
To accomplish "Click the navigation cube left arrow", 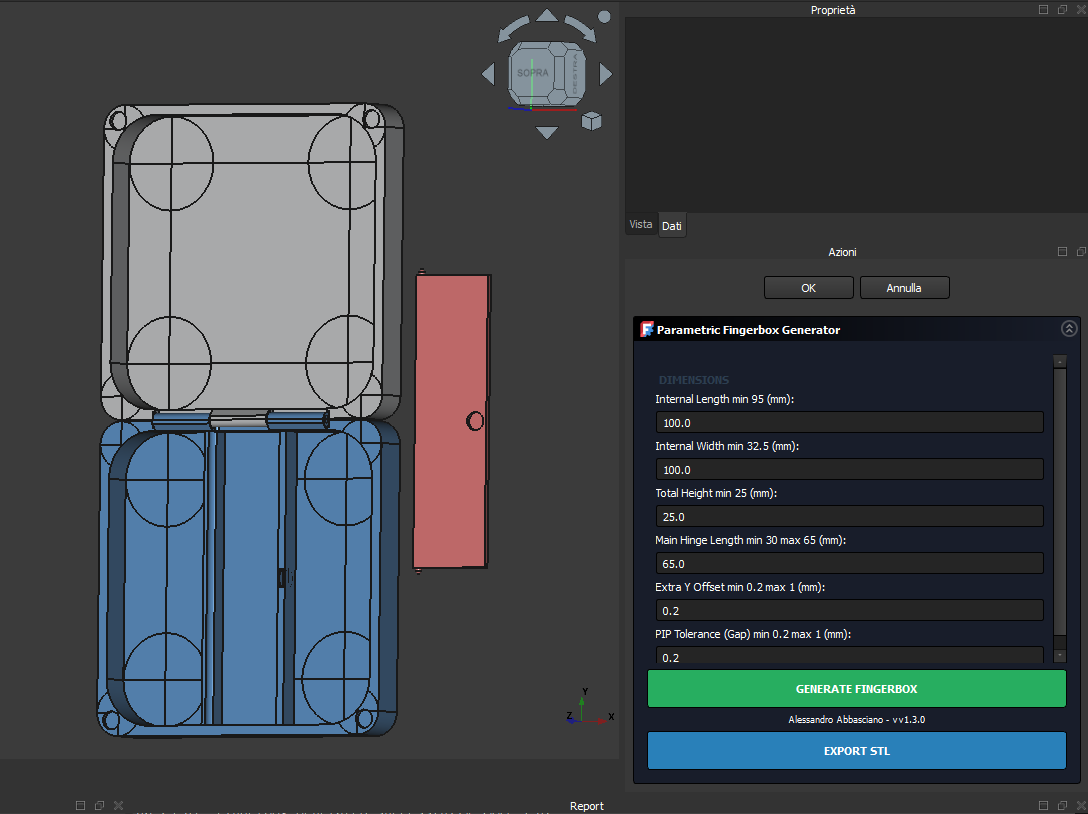I will [x=488, y=74].
